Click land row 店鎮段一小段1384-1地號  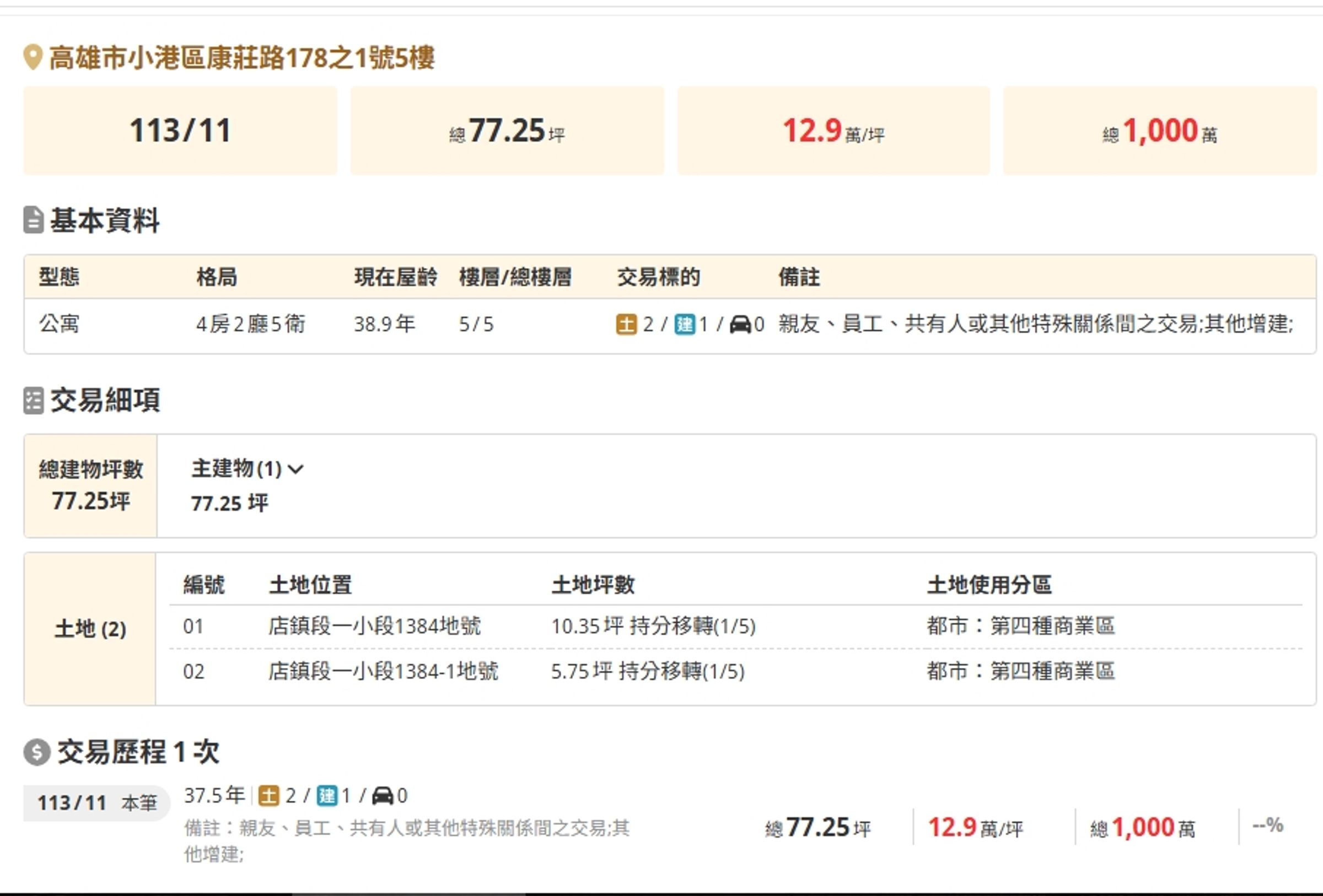(383, 671)
